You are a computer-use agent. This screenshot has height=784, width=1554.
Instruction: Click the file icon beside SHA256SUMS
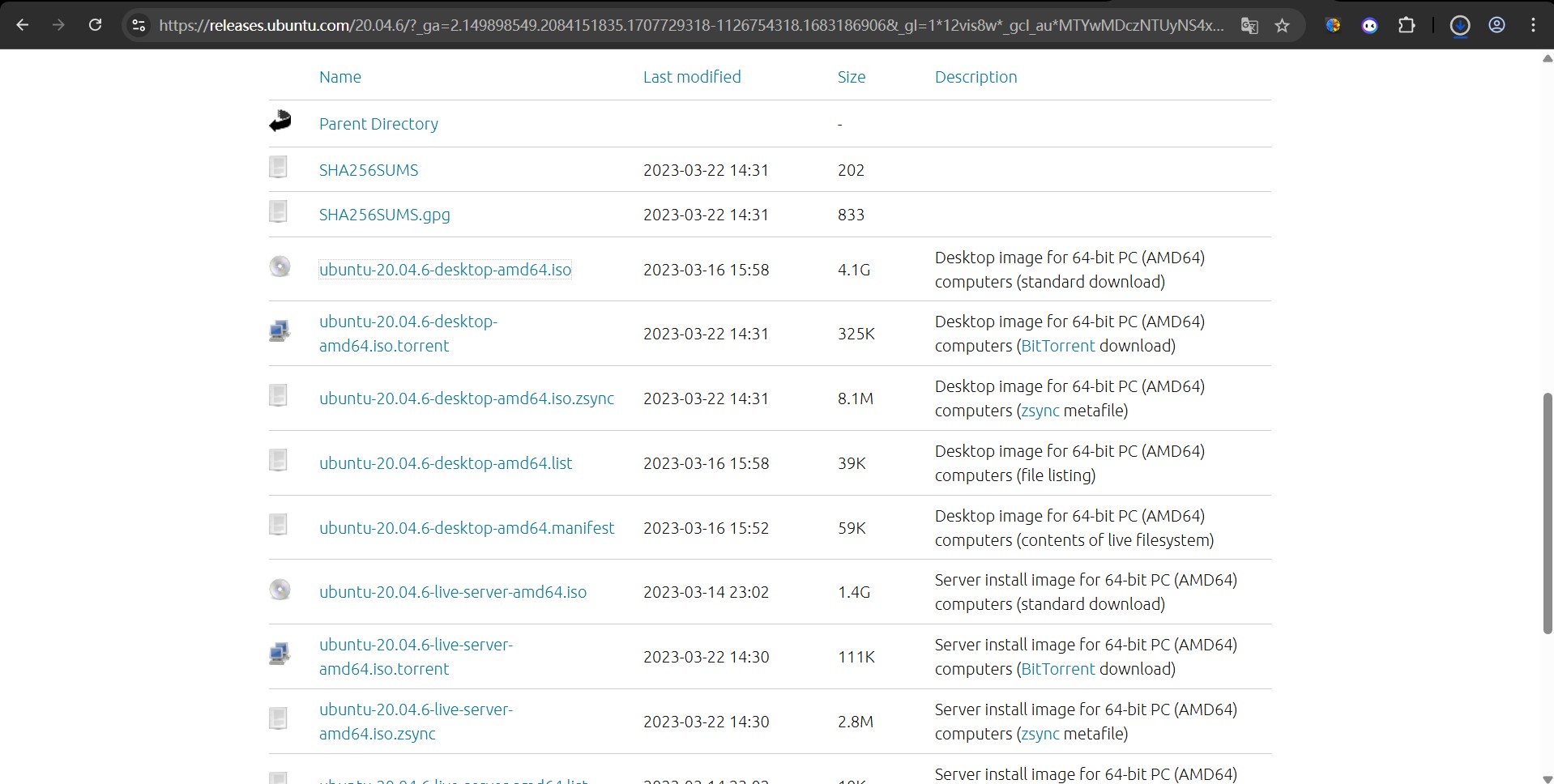tap(278, 168)
